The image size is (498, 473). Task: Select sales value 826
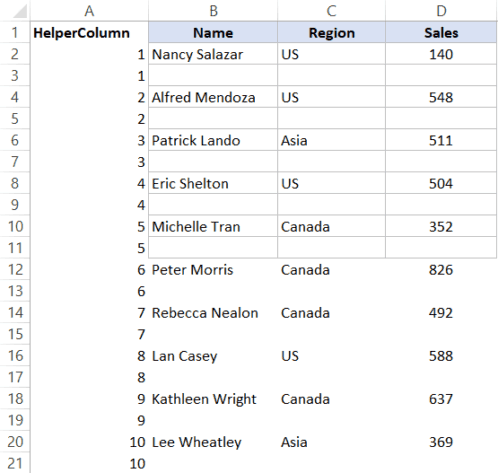pos(441,269)
